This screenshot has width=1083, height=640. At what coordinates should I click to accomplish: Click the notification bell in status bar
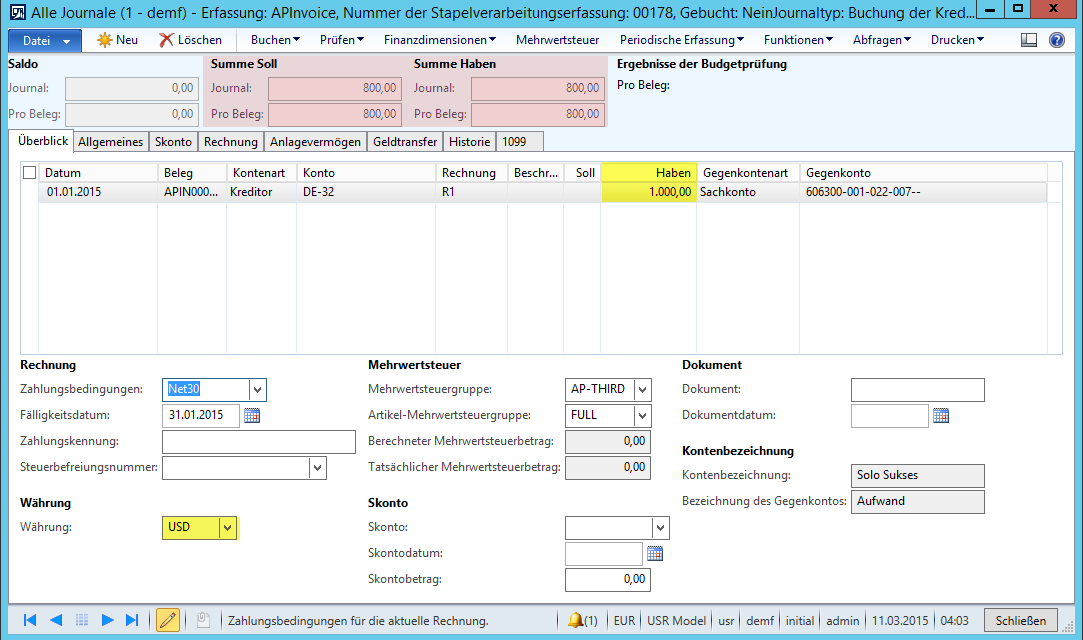tap(576, 620)
